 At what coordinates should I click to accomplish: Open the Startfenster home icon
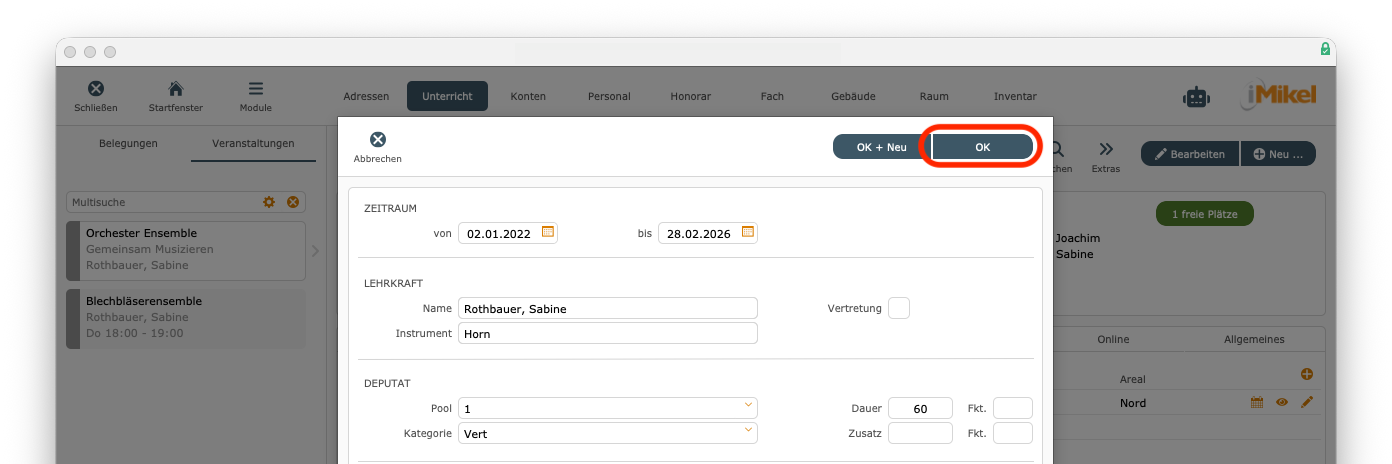pos(176,89)
